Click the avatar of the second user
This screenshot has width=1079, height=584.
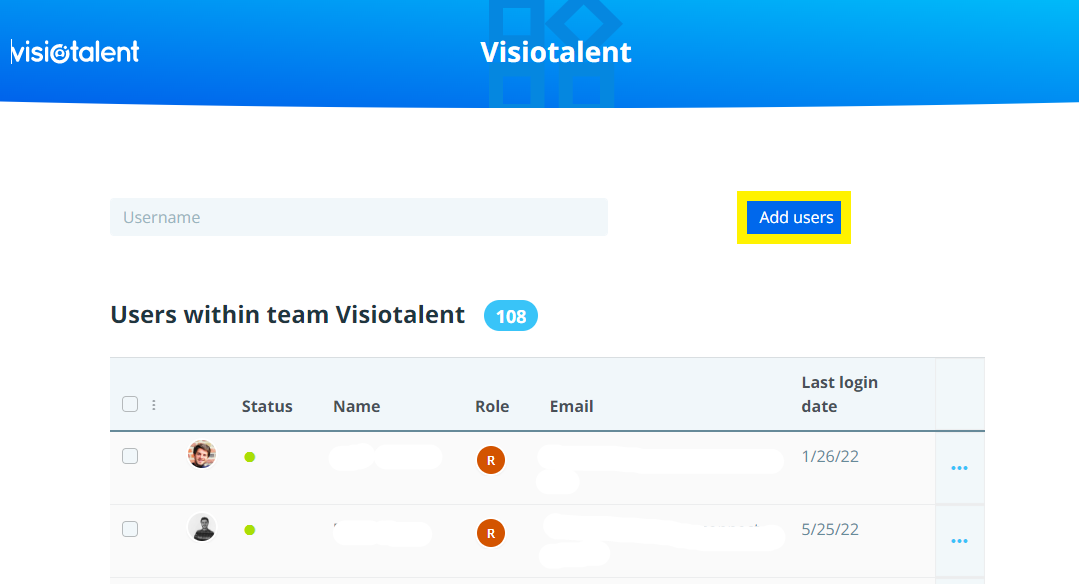202,528
